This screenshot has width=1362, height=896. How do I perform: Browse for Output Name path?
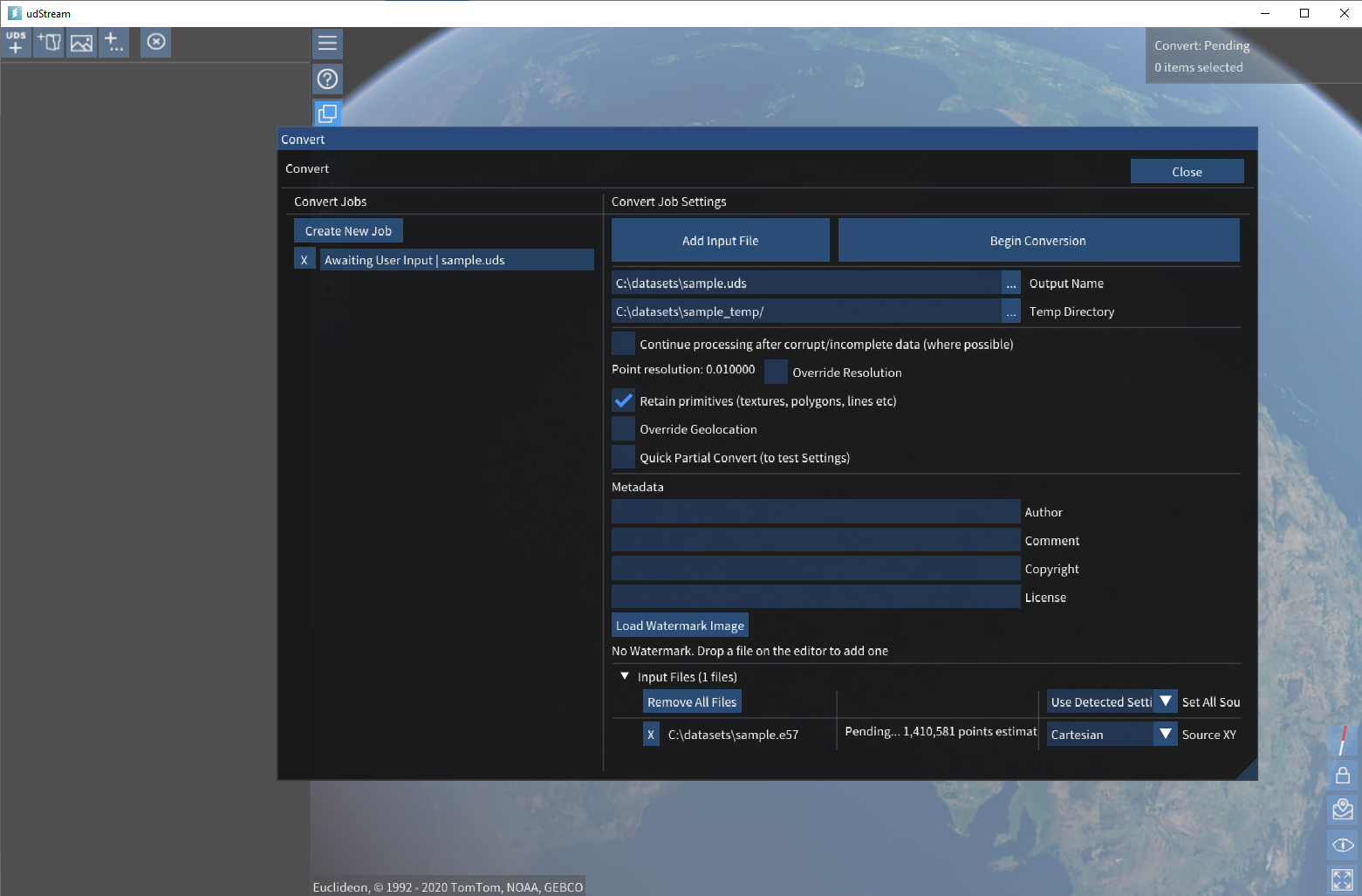tap(1011, 284)
